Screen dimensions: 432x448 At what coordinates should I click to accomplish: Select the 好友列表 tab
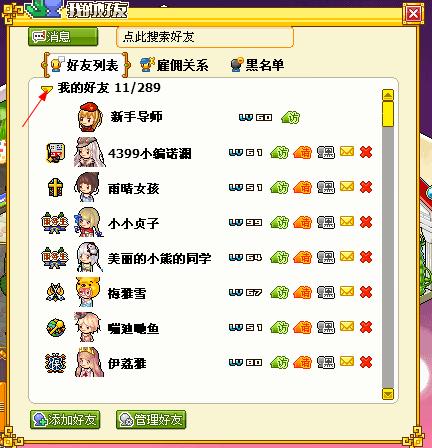point(85,65)
